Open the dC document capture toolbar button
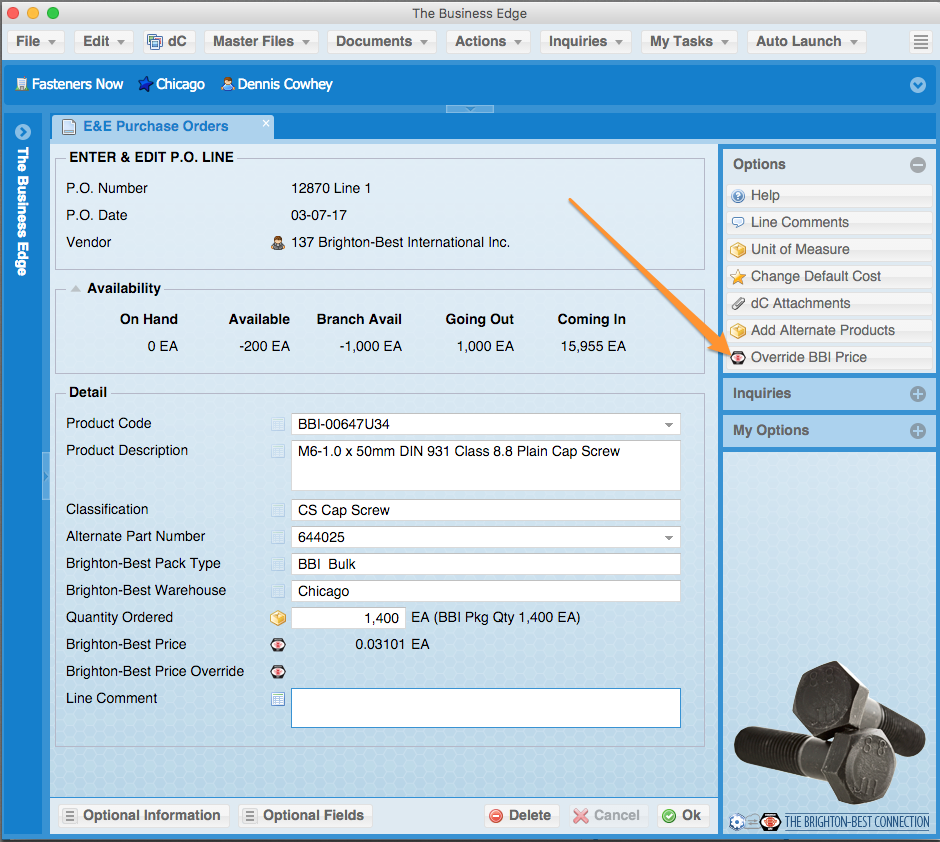 [x=168, y=41]
